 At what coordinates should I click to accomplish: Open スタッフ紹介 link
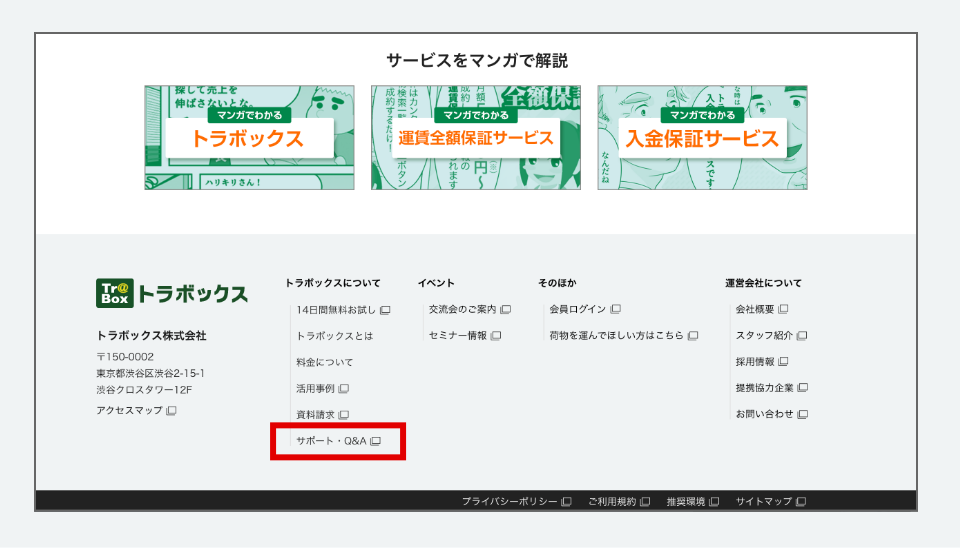click(764, 336)
